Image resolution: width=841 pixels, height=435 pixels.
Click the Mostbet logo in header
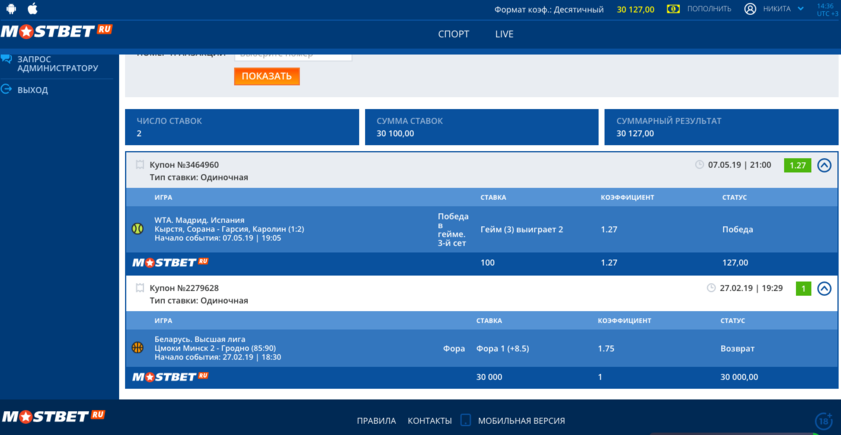click(x=56, y=31)
